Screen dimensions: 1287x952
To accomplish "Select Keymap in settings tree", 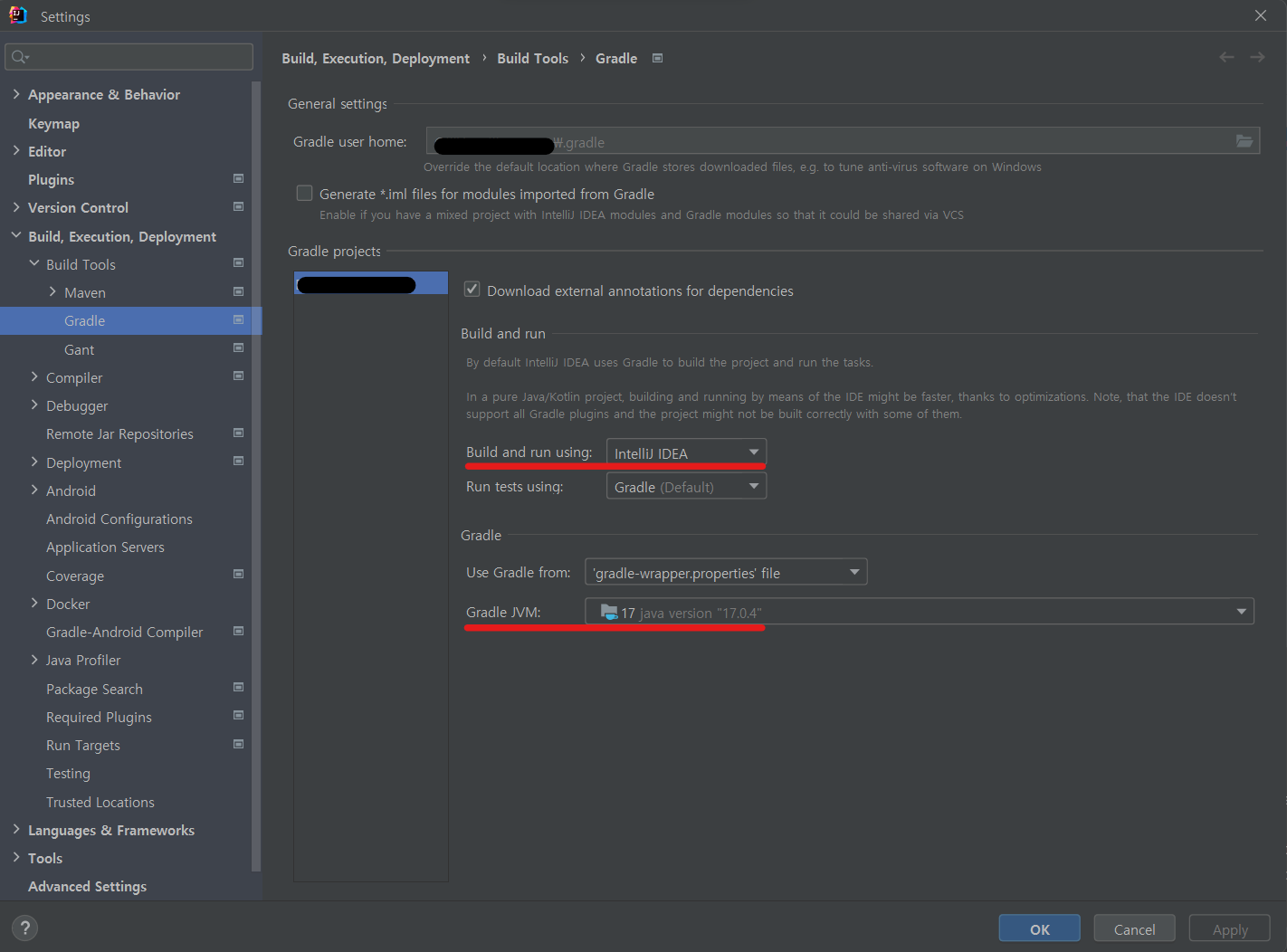I will coord(53,123).
